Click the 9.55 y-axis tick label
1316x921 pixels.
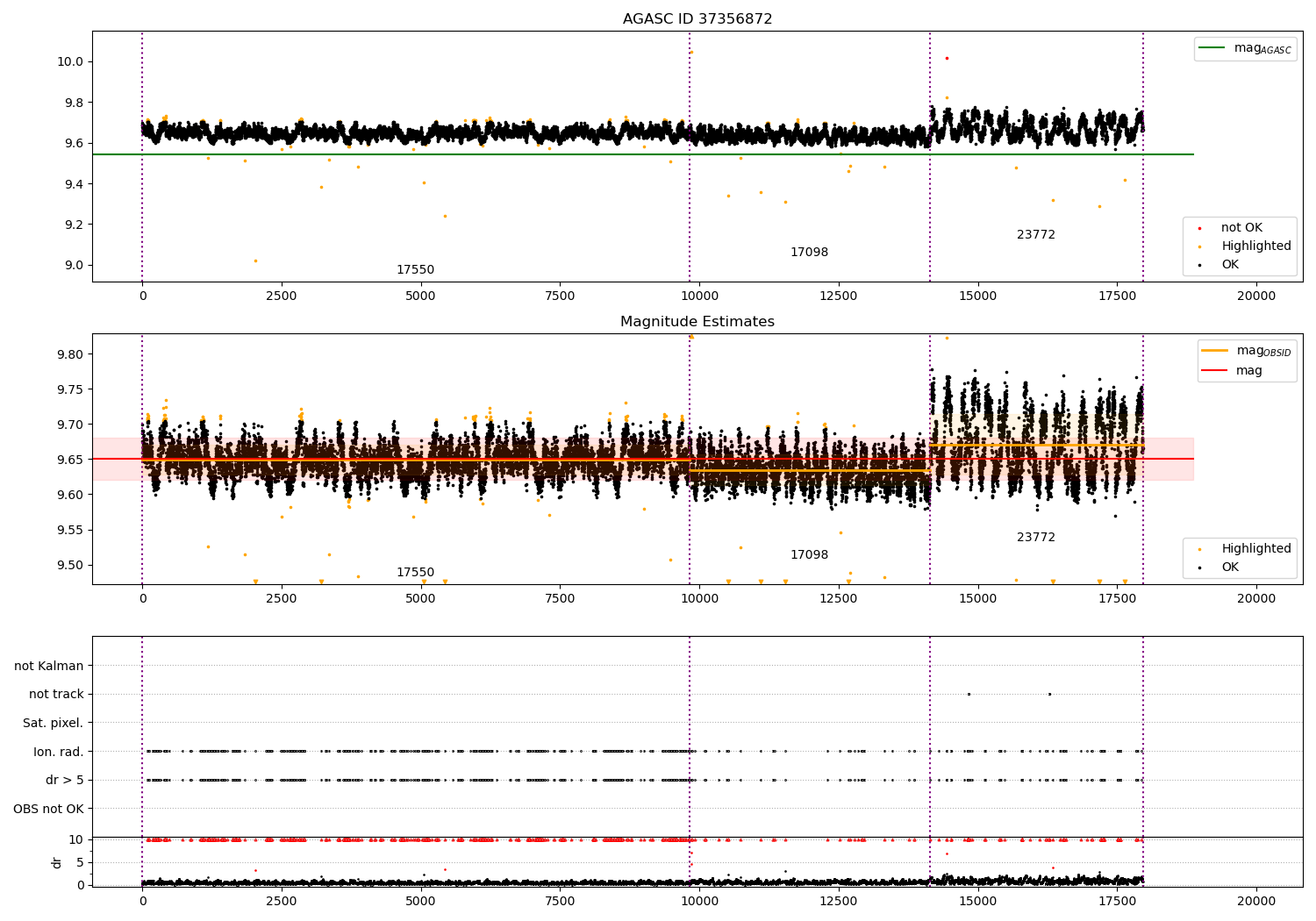[x=72, y=530]
